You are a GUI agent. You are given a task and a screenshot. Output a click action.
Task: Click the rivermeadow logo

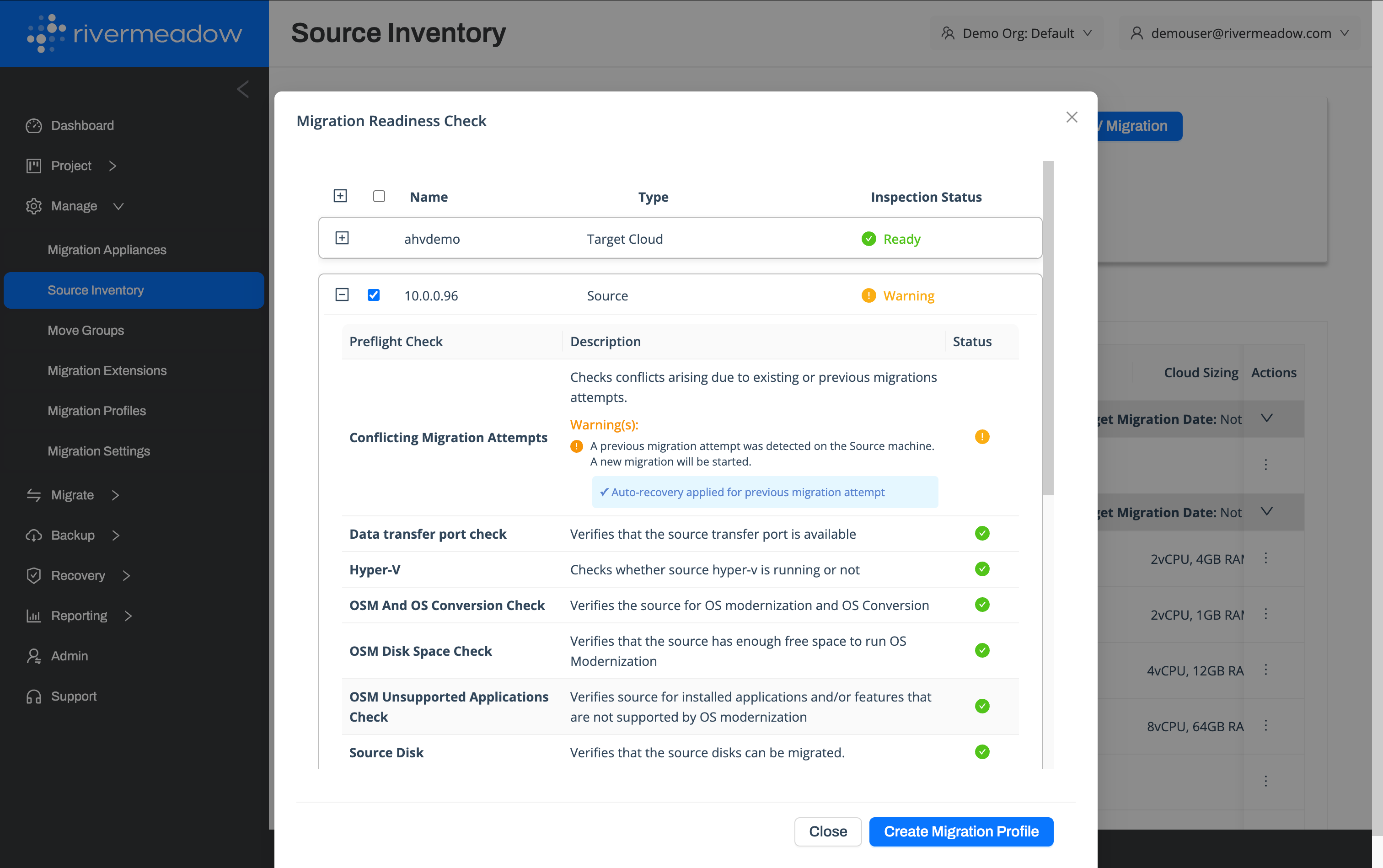click(134, 33)
